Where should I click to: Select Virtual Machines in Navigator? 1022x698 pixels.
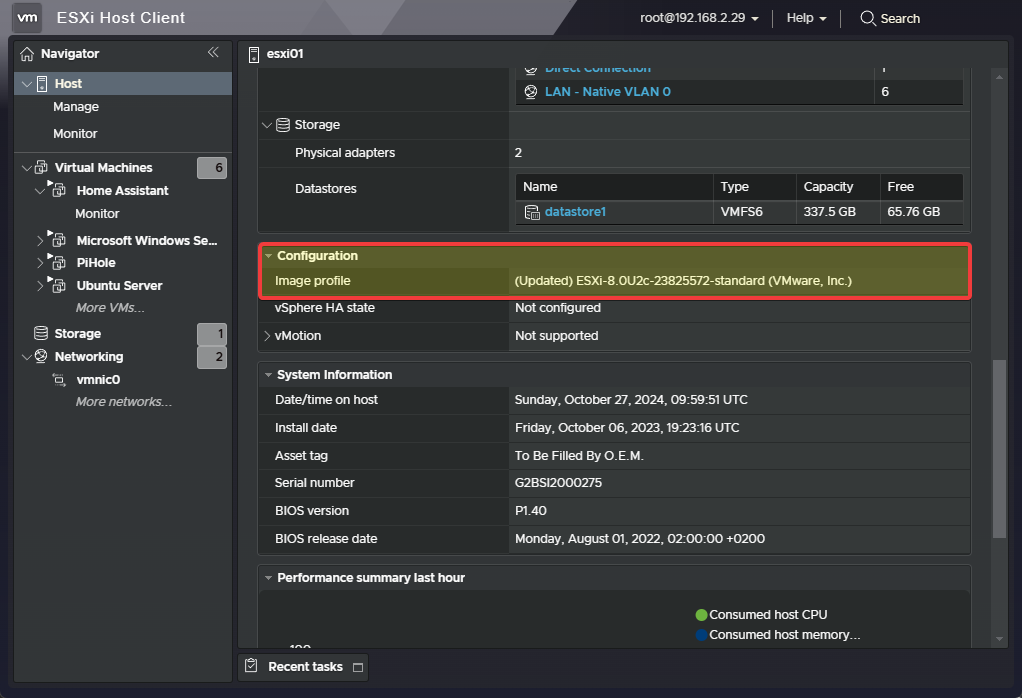[x=104, y=167]
